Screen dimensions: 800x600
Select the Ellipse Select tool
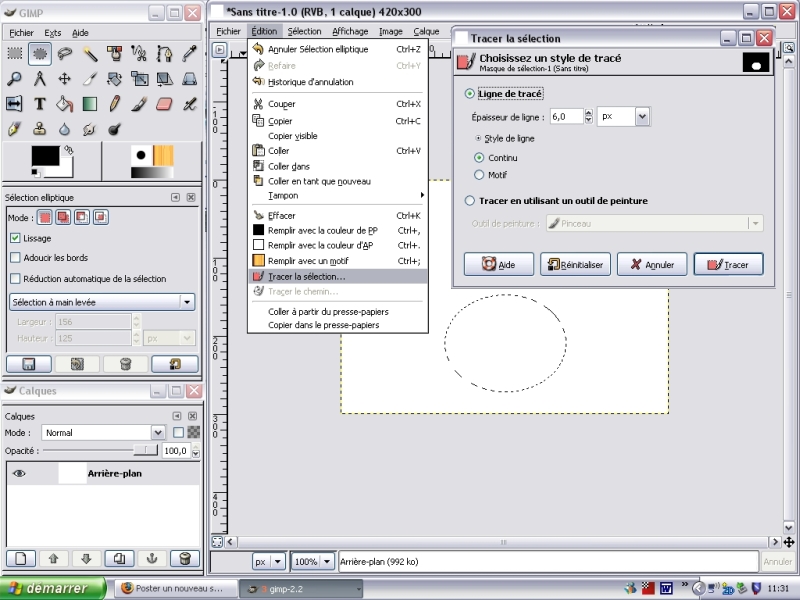[x=39, y=53]
